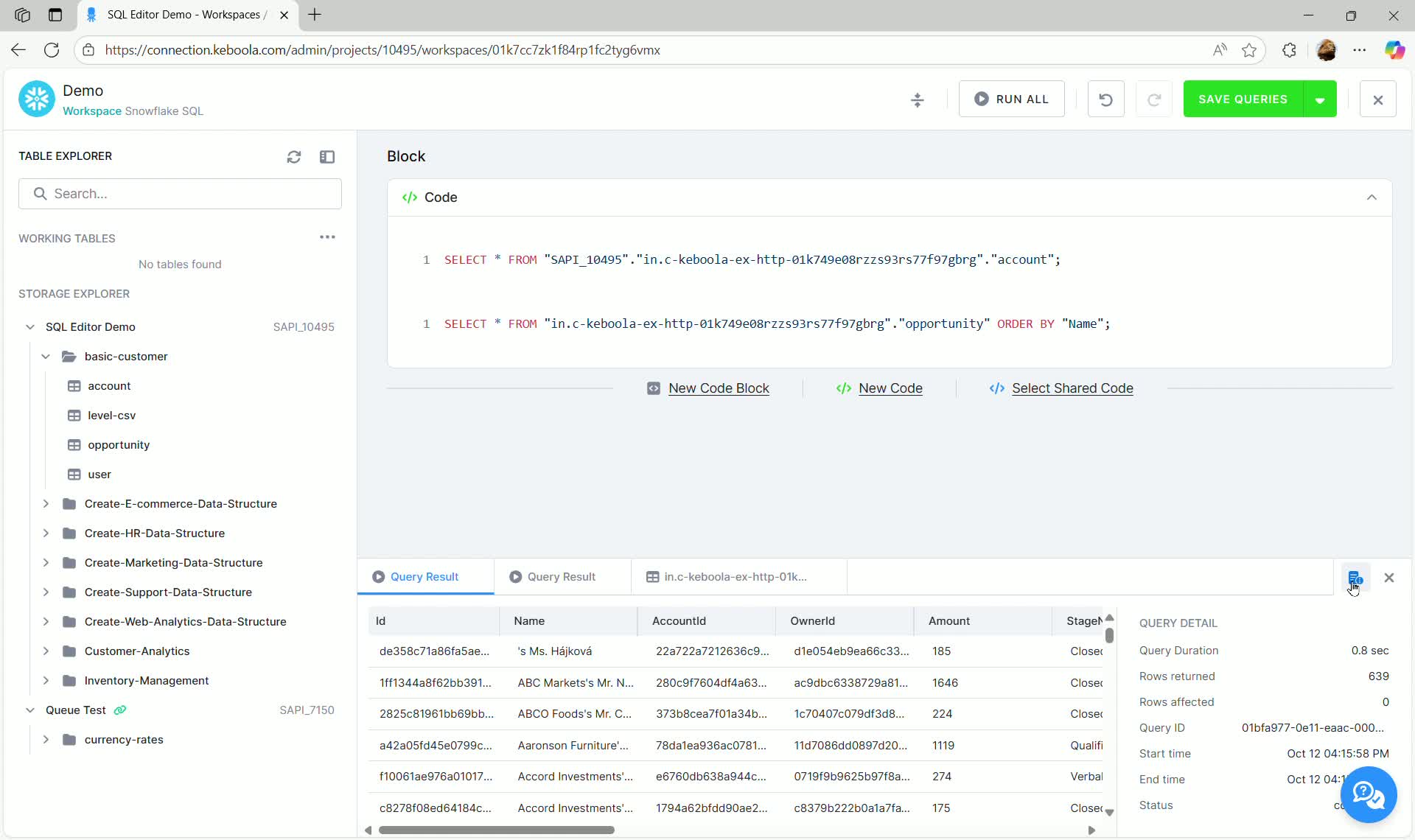The height and width of the screenshot is (840, 1415).
Task: Collapse the SQL Editor Demo bucket
Action: (x=29, y=326)
